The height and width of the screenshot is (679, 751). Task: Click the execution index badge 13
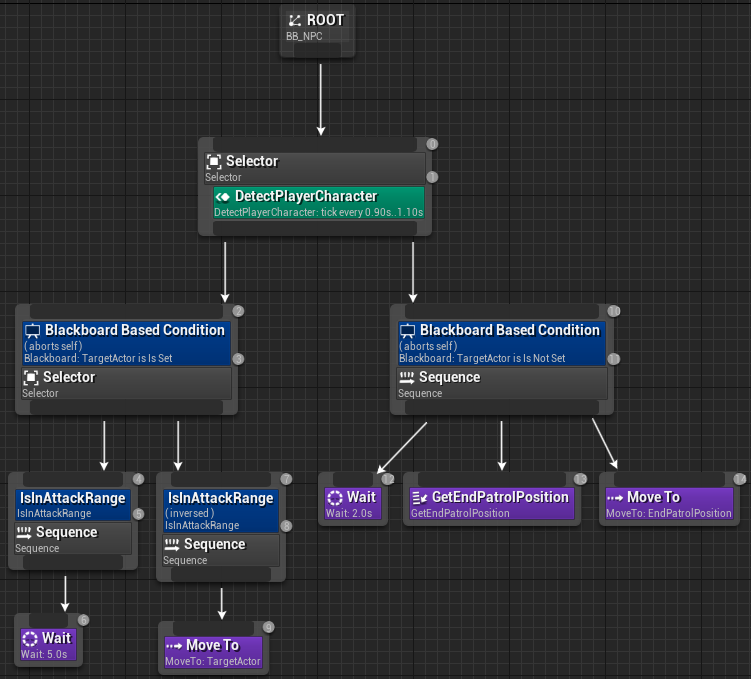click(x=580, y=479)
